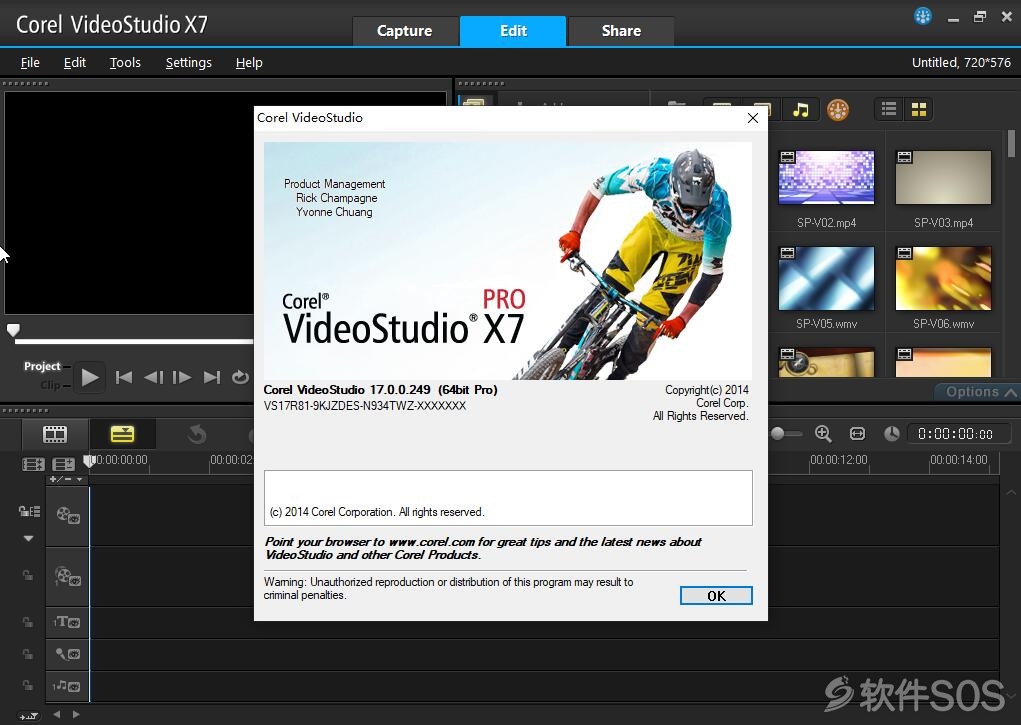Toggle lock for the Title track
1021x725 pixels.
(28, 622)
